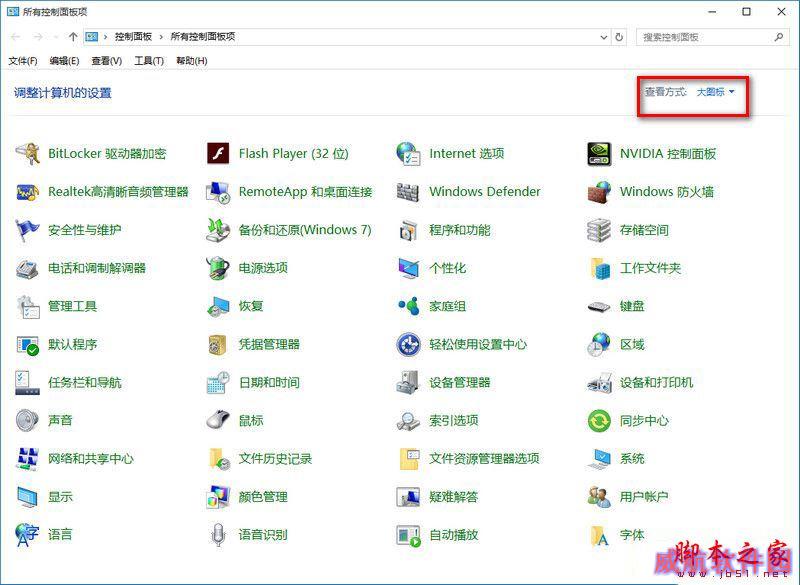Image resolution: width=800 pixels, height=585 pixels.
Task: Open the 任务栏和导航 link
Action: [x=85, y=383]
